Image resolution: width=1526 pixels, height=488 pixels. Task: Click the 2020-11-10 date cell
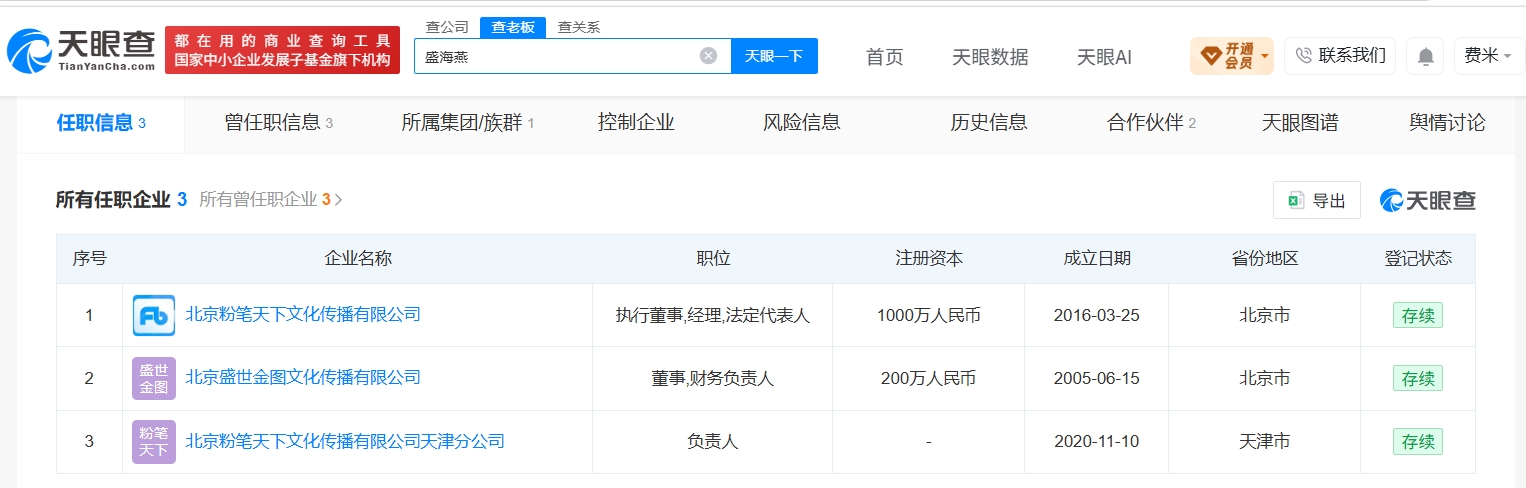click(x=1097, y=441)
